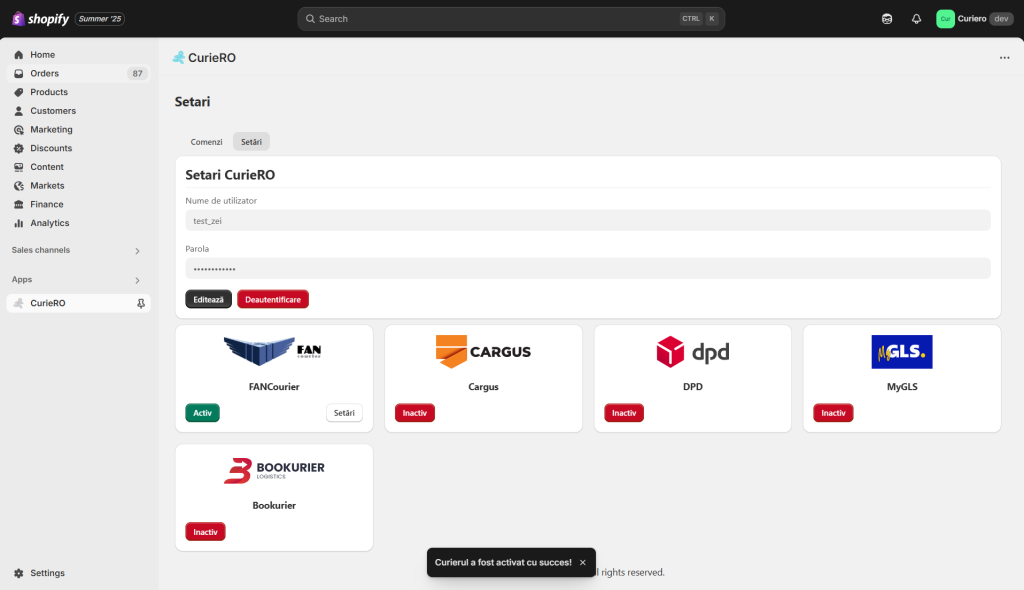This screenshot has width=1024, height=590.
Task: Click the Shopify logo
Action: [40, 19]
